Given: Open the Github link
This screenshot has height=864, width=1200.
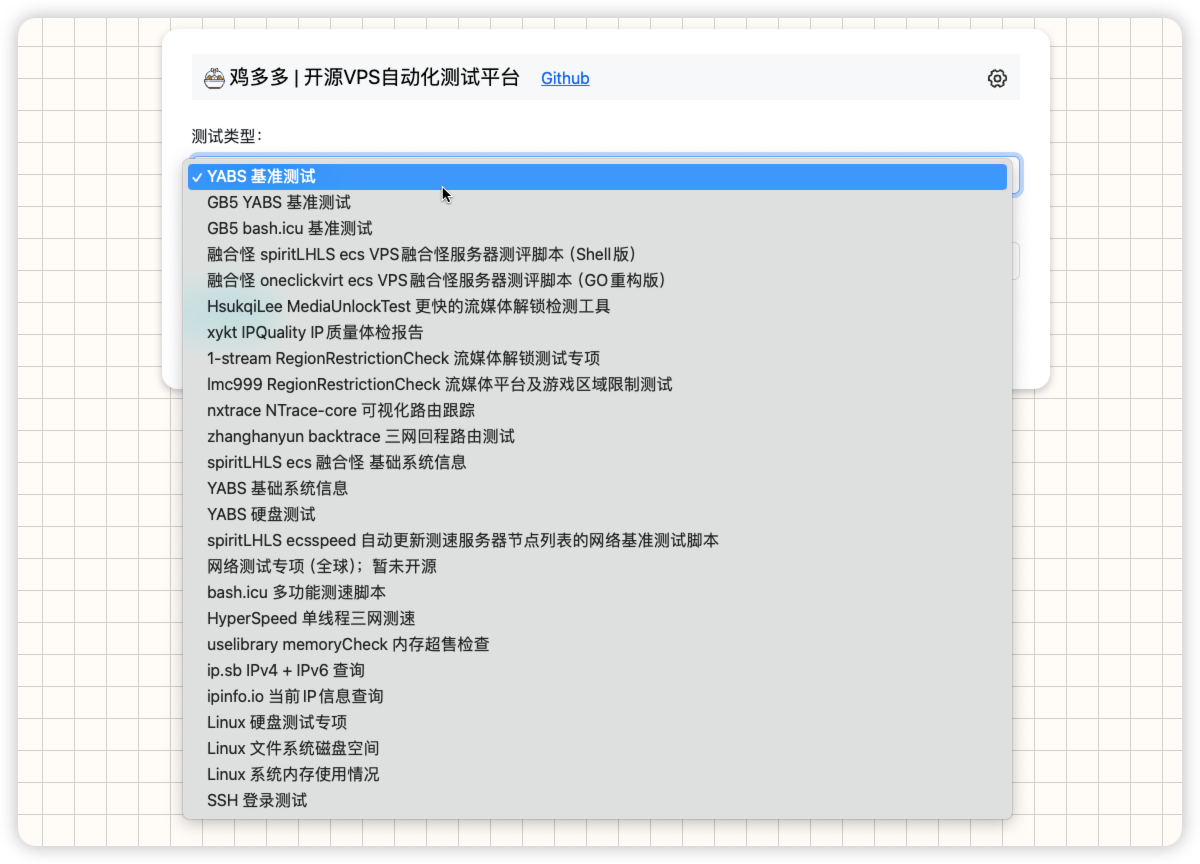Looking at the screenshot, I should [565, 78].
